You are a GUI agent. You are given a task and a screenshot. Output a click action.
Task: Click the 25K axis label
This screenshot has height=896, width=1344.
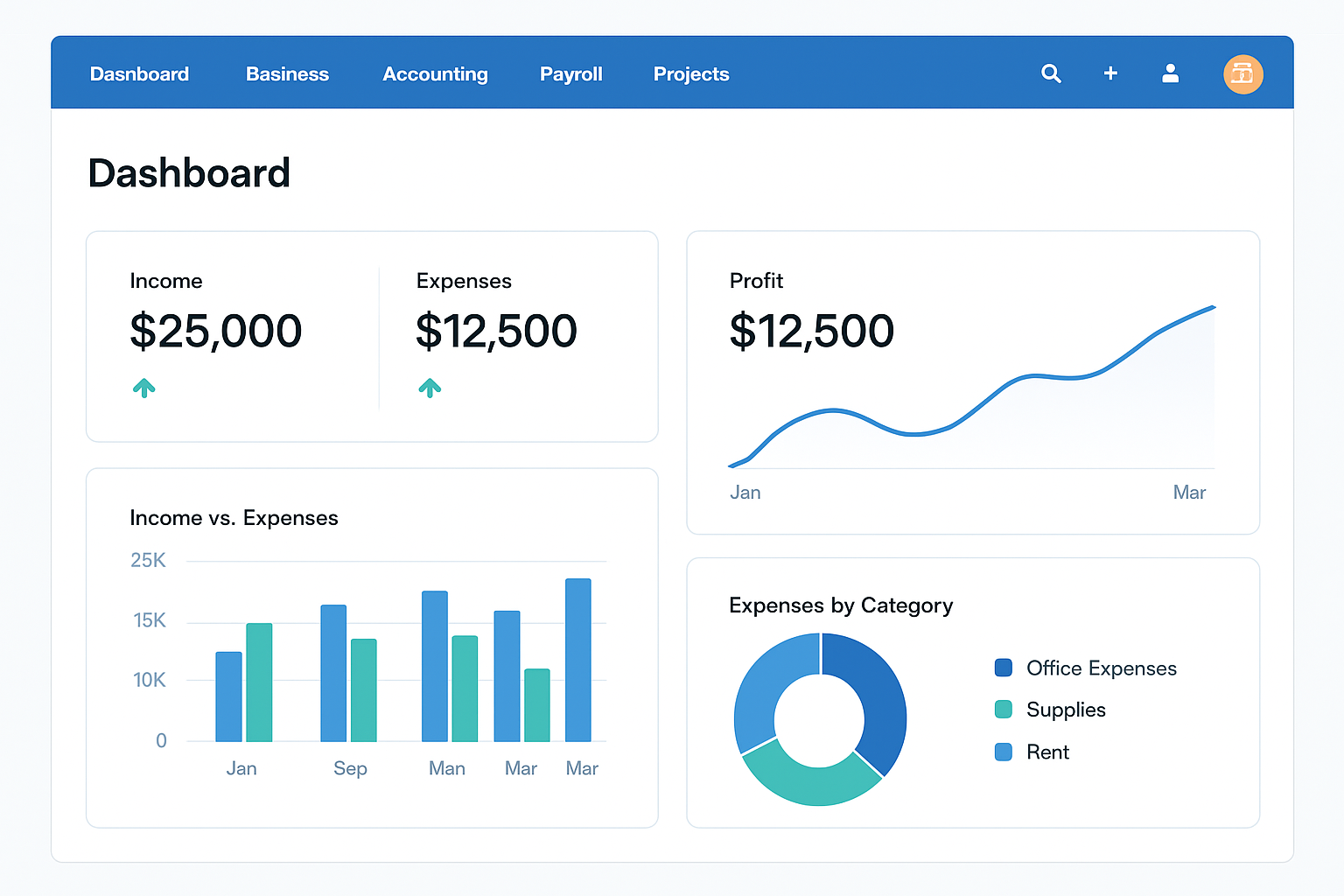pyautogui.click(x=148, y=560)
